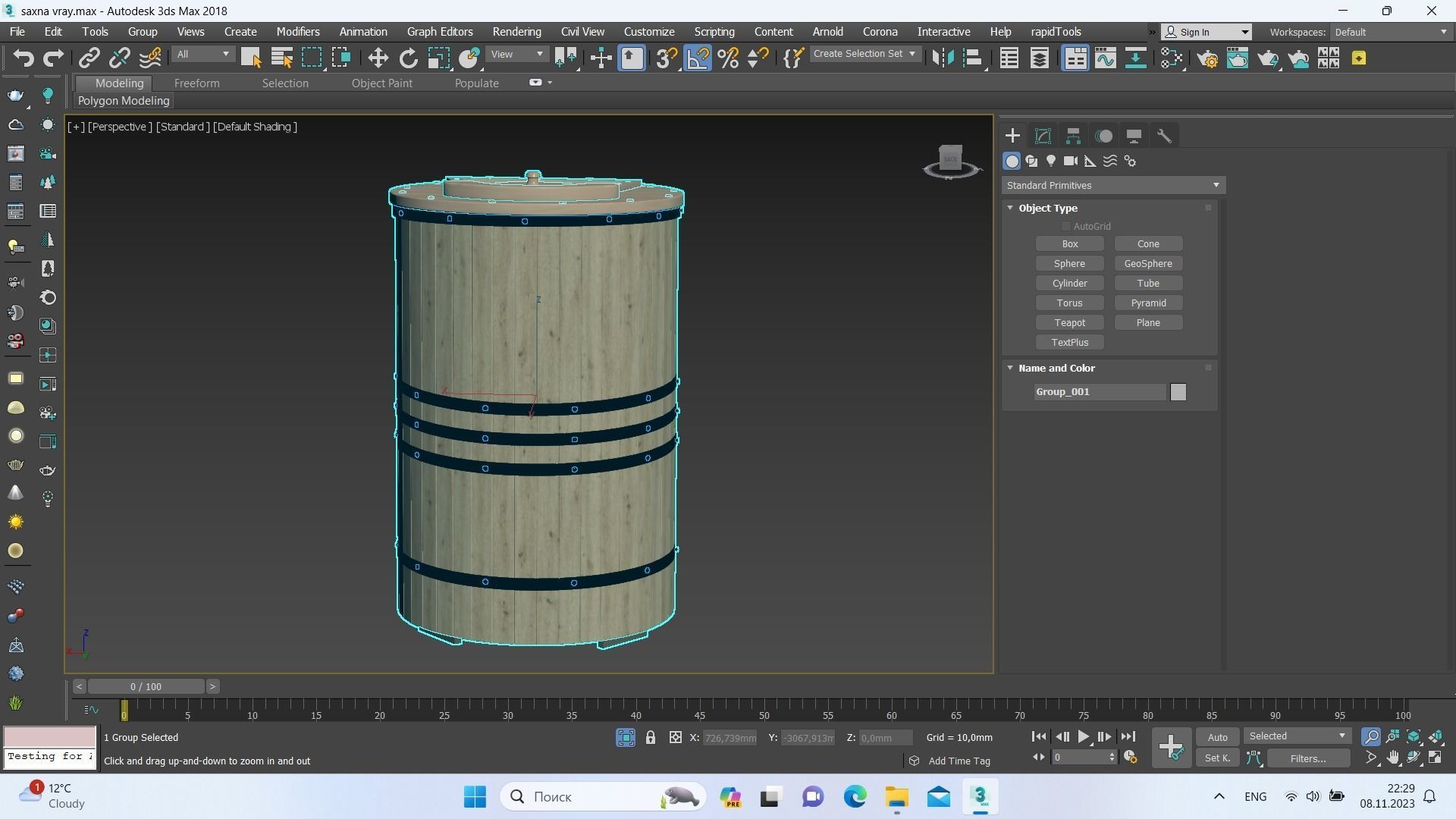Switch to the Object Paint ribbon tab
The width and height of the screenshot is (1456, 819).
click(x=382, y=83)
